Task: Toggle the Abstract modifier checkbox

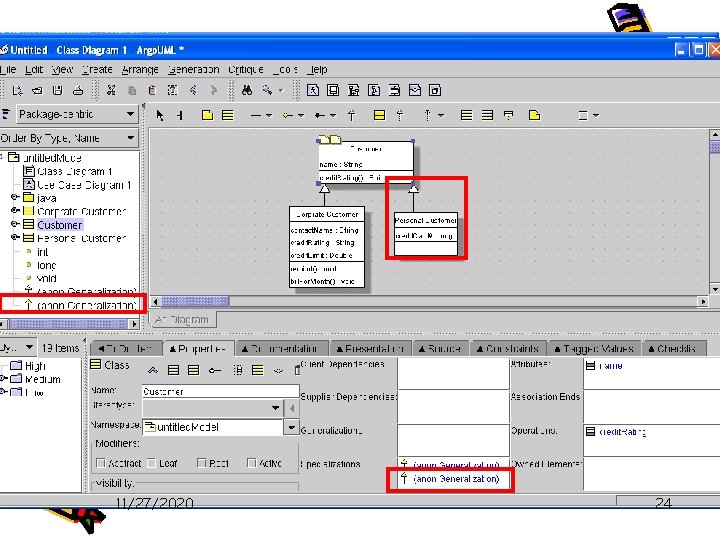Action: (x=101, y=463)
